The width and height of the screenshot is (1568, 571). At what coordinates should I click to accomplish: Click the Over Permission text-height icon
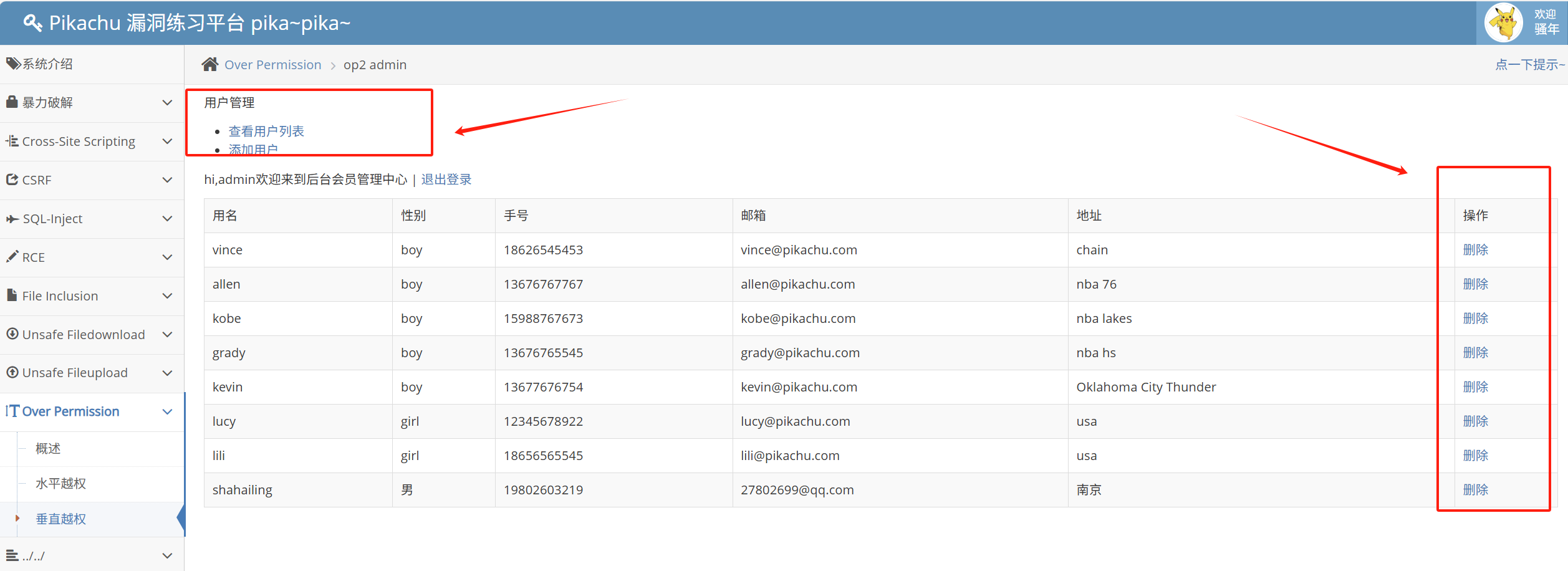tap(12, 411)
